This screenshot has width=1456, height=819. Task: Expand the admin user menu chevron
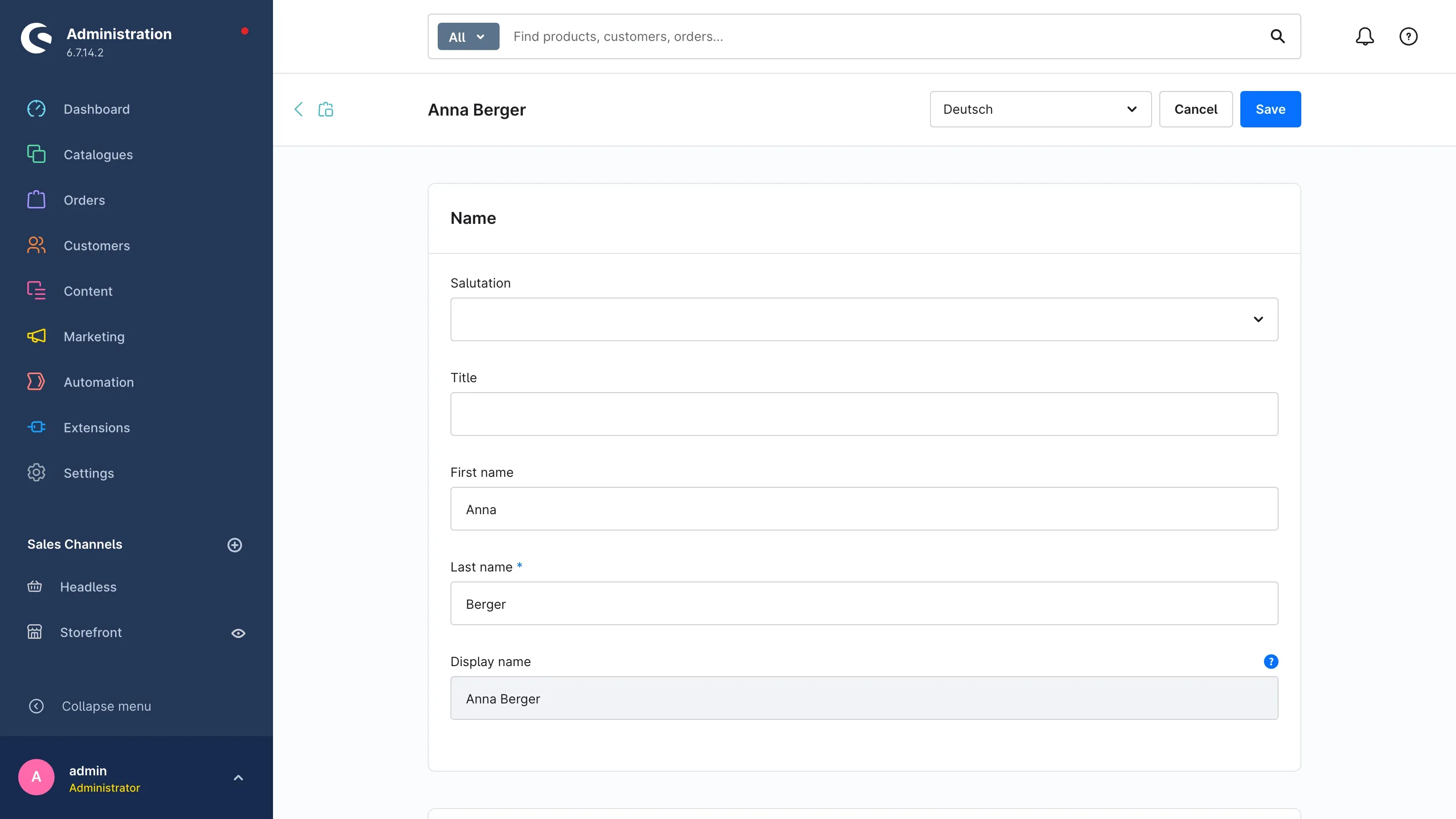click(238, 778)
